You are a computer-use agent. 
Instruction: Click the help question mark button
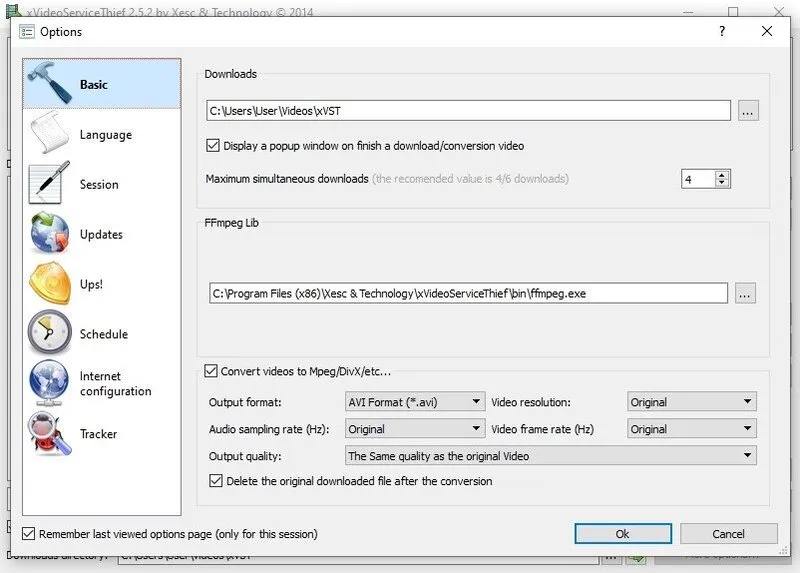722,31
